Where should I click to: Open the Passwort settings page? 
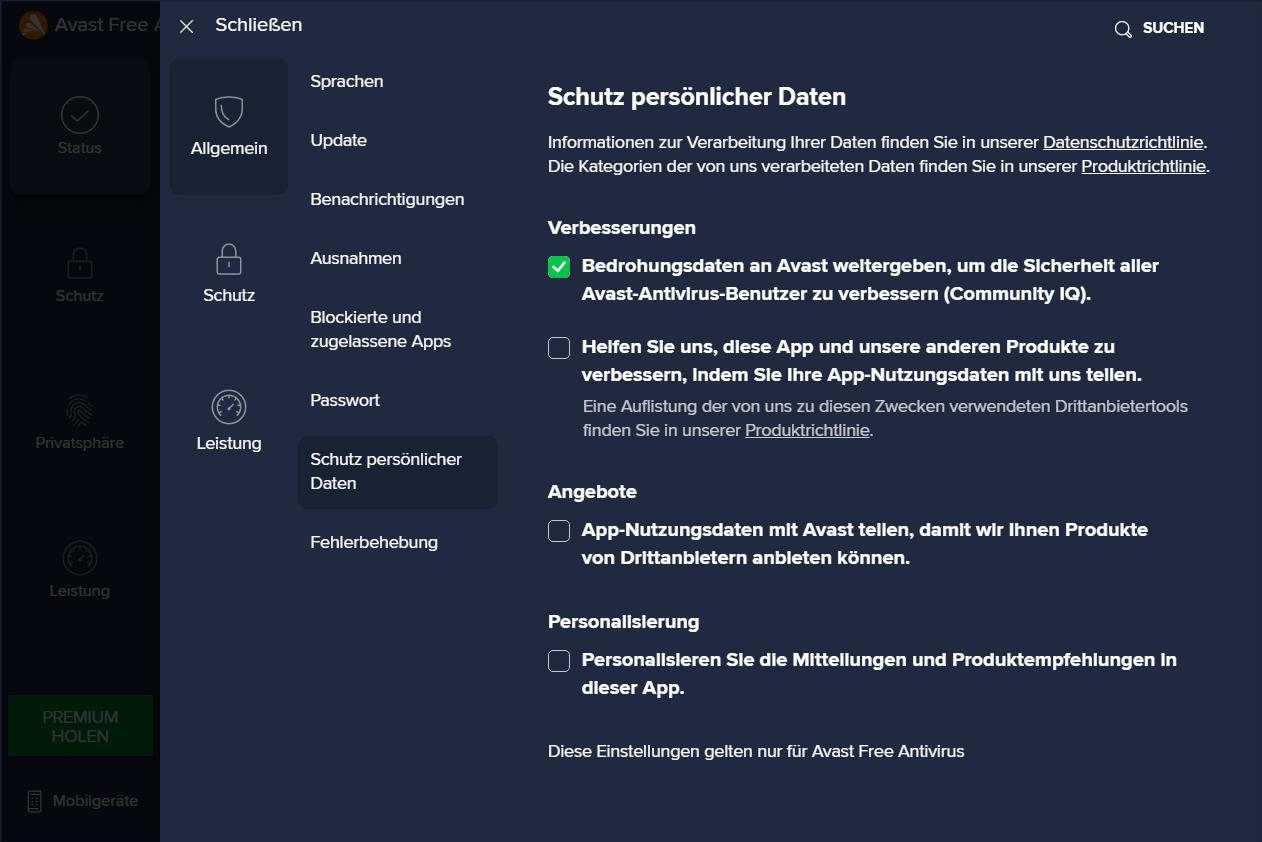[x=345, y=400]
